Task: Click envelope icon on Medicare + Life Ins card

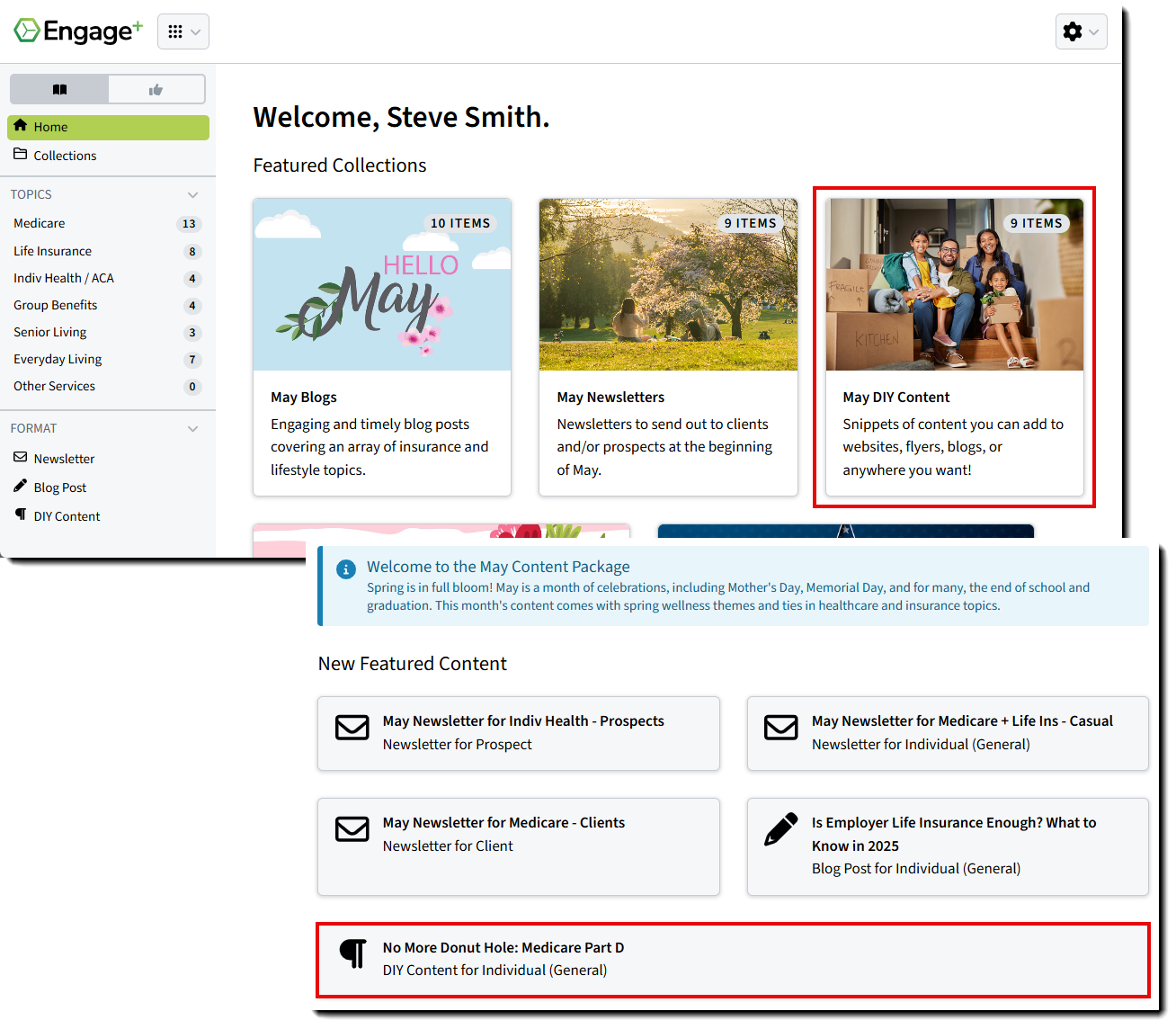Action: (781, 727)
